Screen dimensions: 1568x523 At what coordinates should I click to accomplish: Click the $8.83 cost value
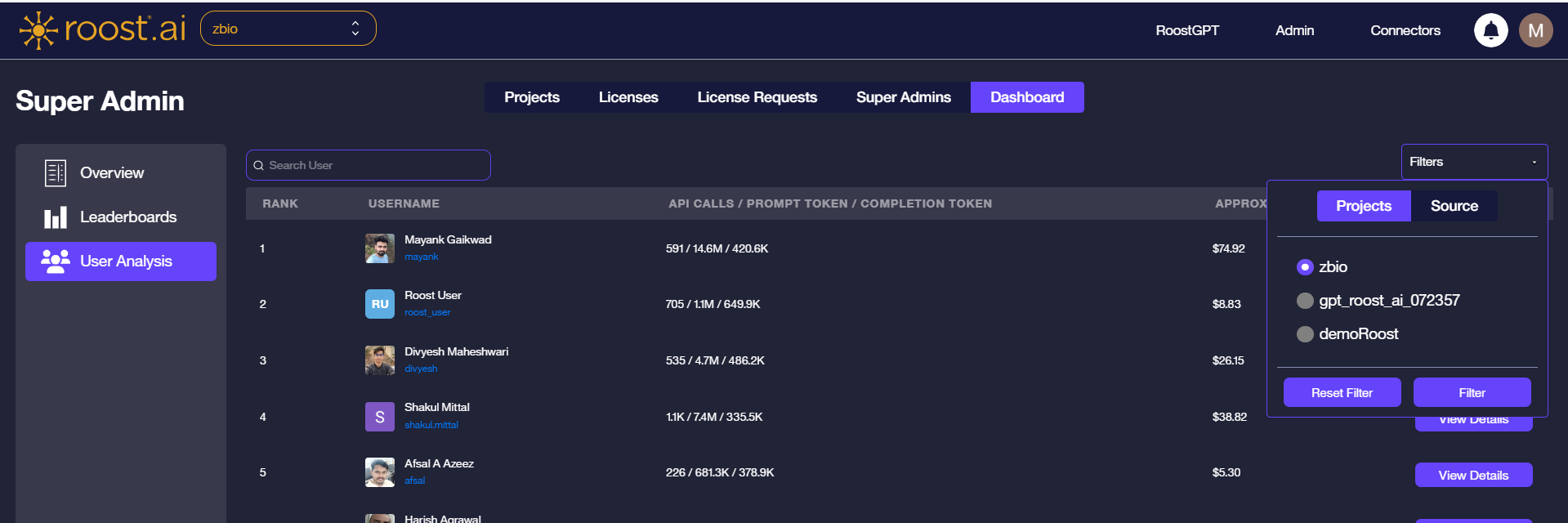tap(1226, 304)
